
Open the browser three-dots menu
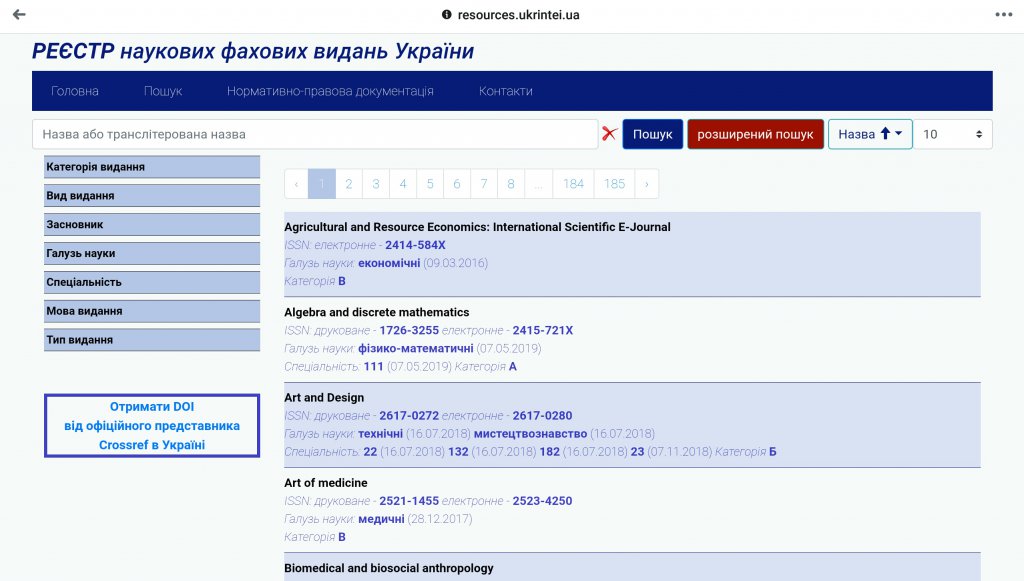coord(1003,14)
